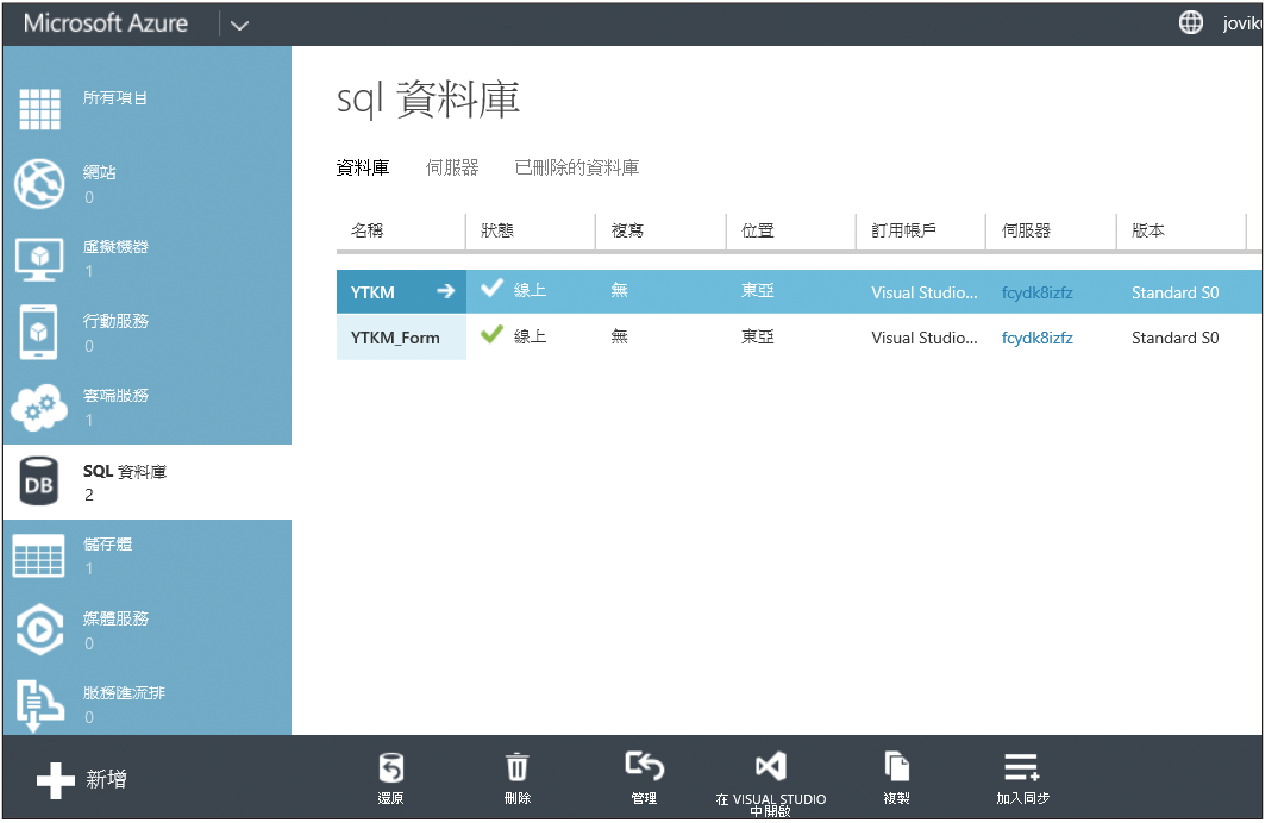
Task: Click the Restore (還原) database icon
Action: tap(391, 768)
